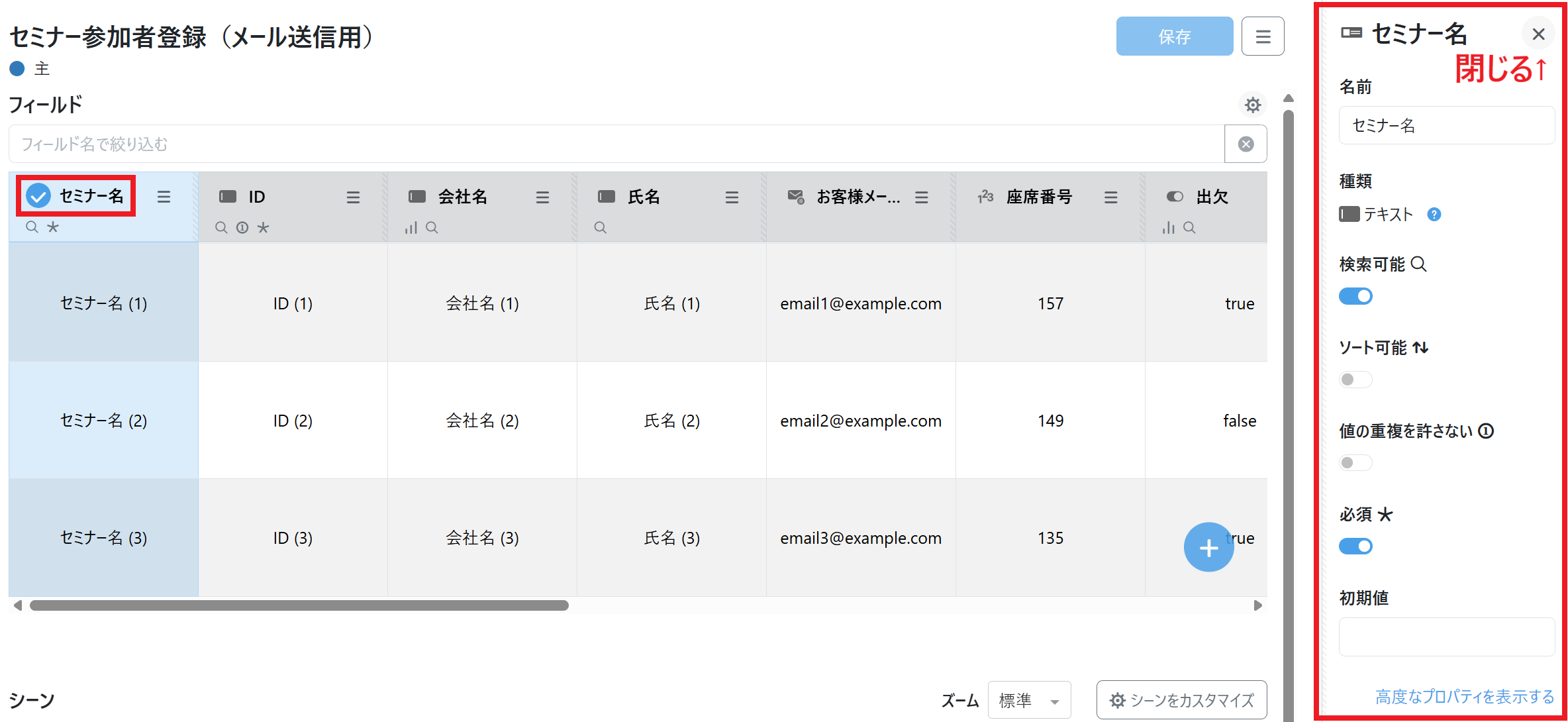This screenshot has width=1568, height=722.
Task: Click the シーンをカスタマイズ button
Action: click(1181, 700)
